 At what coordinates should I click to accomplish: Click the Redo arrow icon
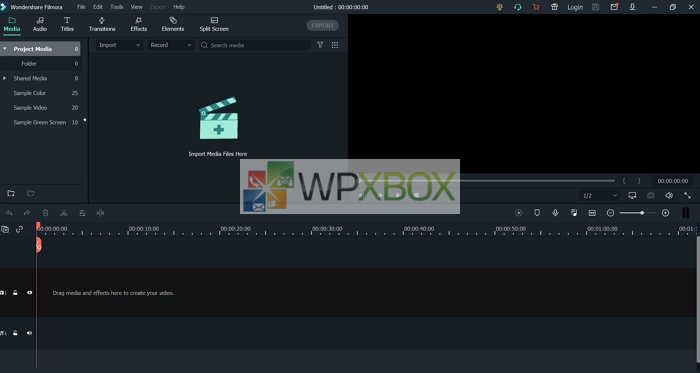(27, 213)
